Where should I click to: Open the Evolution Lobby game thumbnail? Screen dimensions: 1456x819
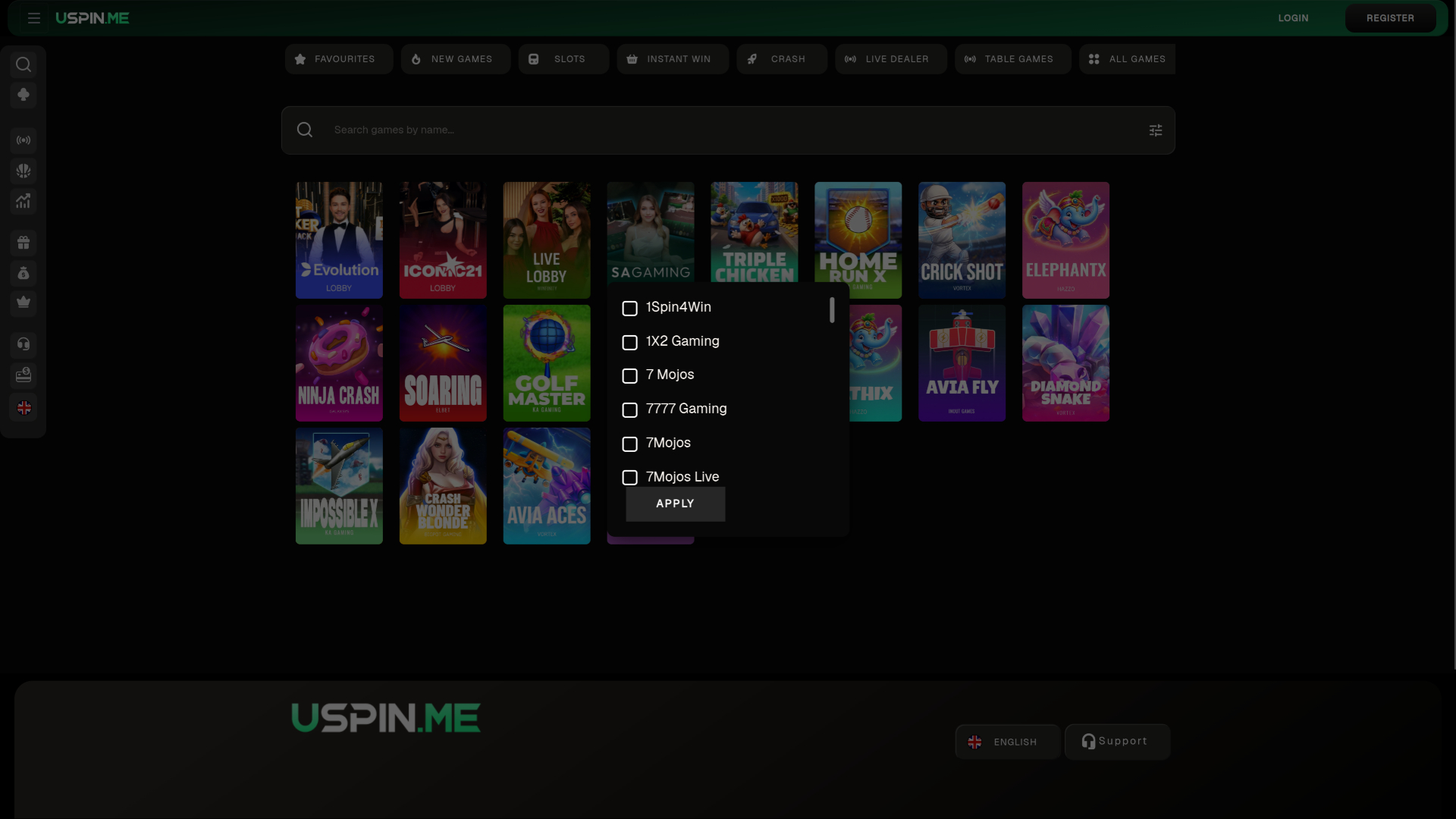(x=339, y=240)
